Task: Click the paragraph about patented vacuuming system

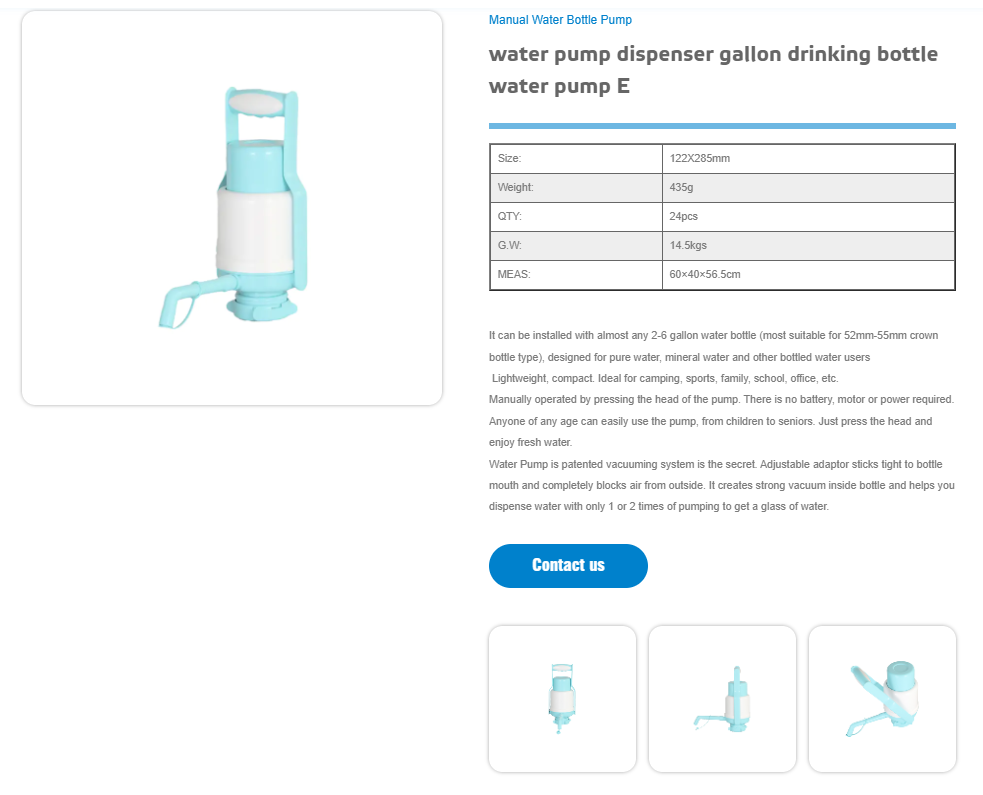Action: [722, 485]
